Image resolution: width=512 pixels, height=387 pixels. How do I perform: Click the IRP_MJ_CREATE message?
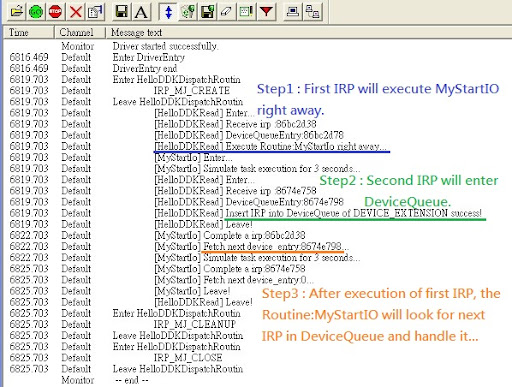(x=192, y=91)
